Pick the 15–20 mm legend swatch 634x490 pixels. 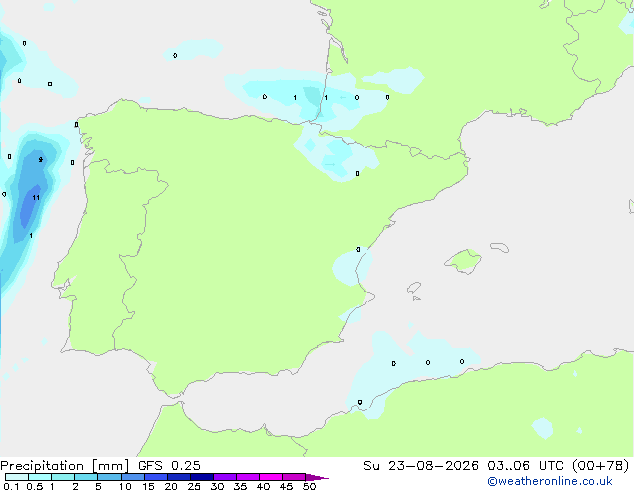click(156, 477)
